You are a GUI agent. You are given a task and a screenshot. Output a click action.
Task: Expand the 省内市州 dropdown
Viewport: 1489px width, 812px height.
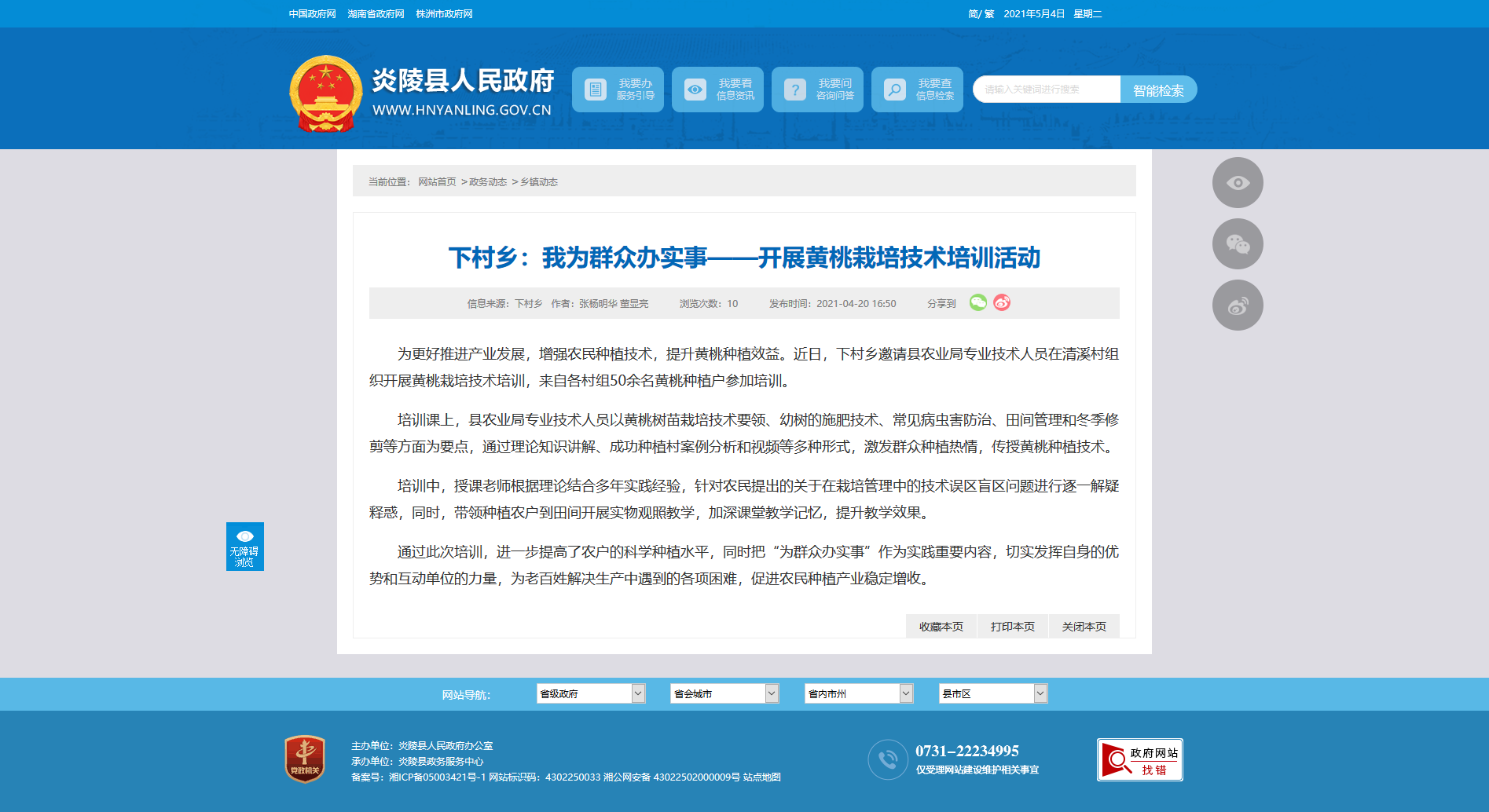click(859, 693)
